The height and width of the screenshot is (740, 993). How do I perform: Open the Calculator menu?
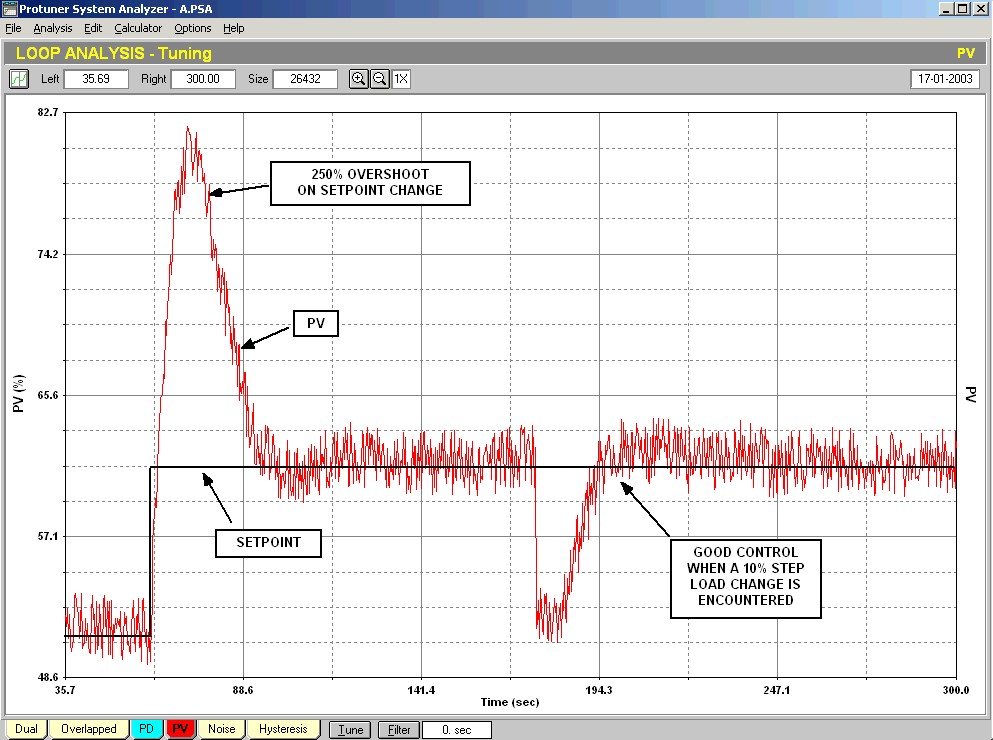pos(138,28)
